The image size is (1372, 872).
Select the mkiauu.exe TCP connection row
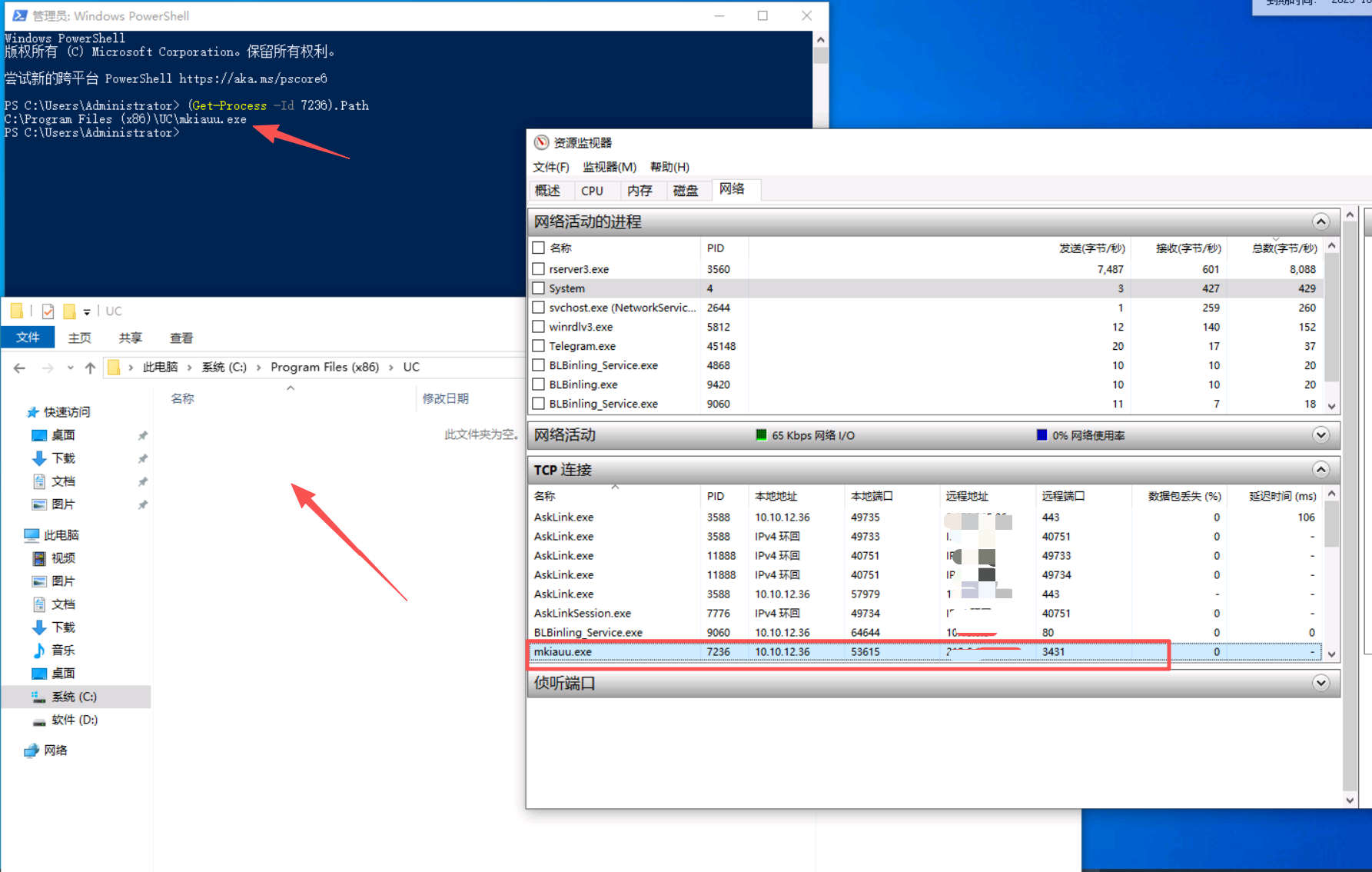point(845,652)
